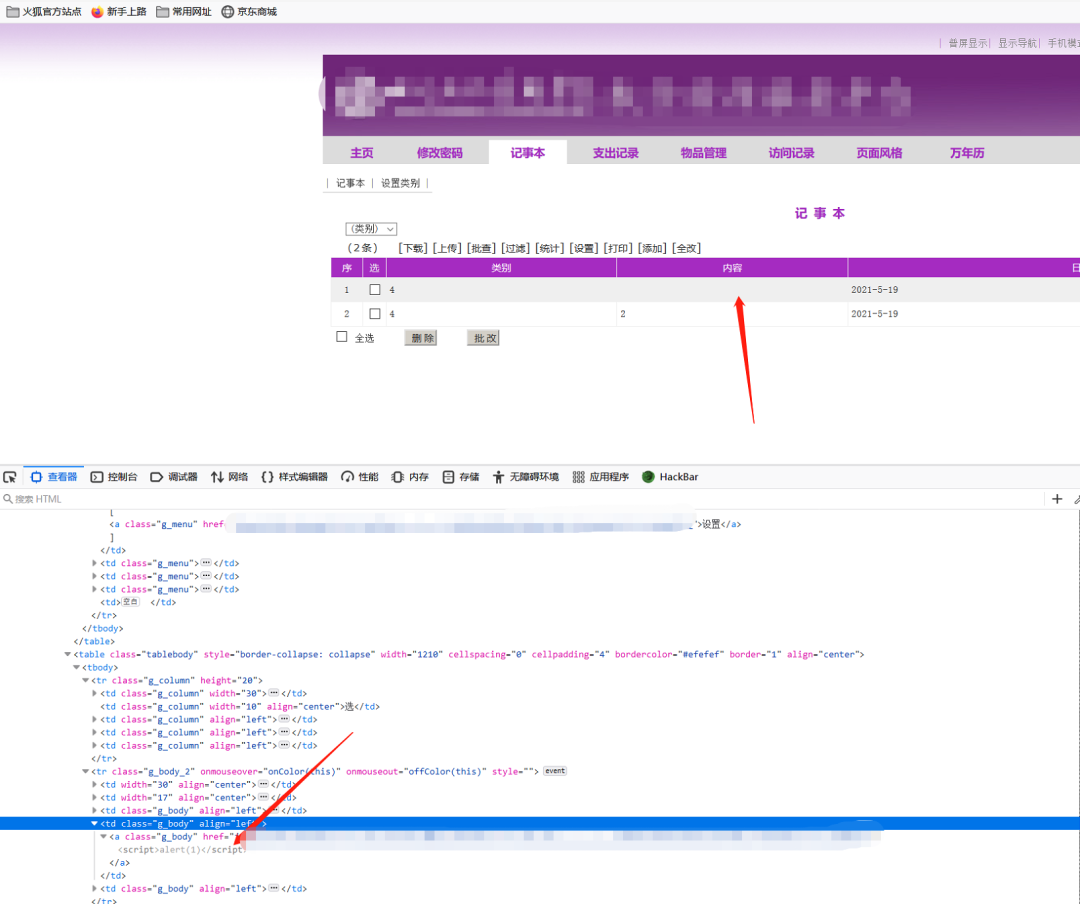Click the 删除 button
Image resolution: width=1080 pixels, height=904 pixels.
tap(420, 338)
